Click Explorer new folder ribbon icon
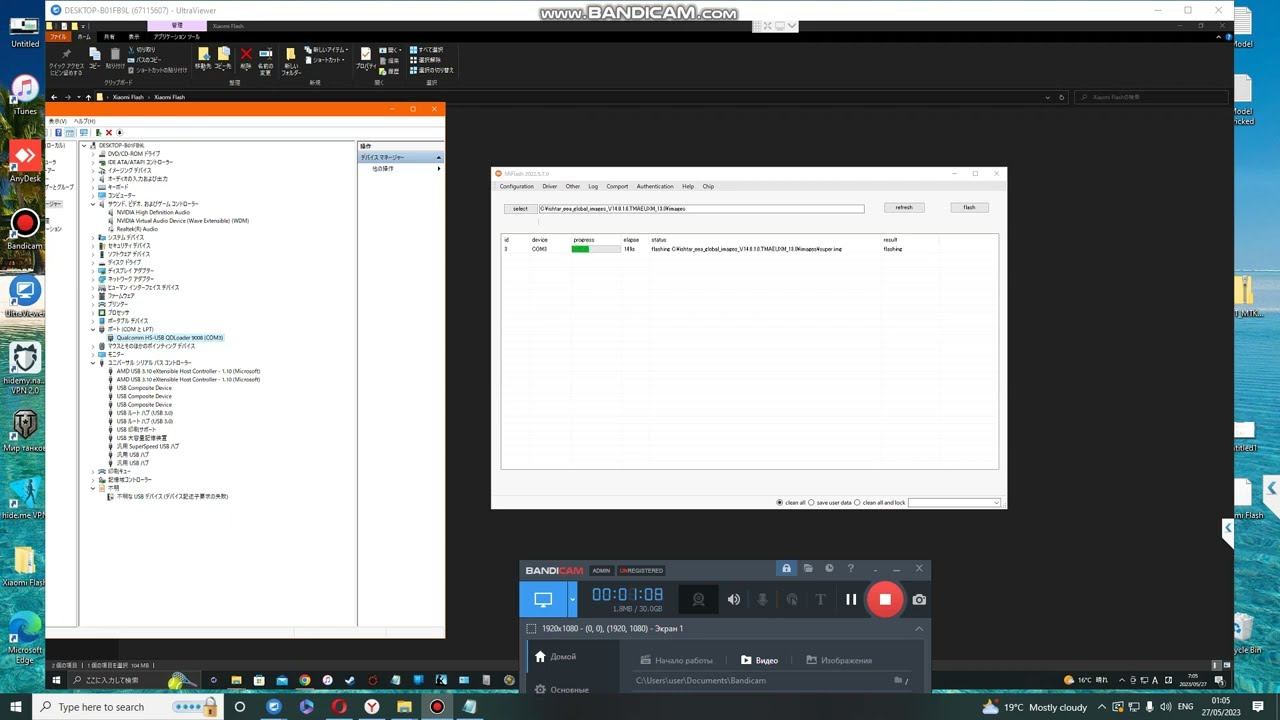 290,60
